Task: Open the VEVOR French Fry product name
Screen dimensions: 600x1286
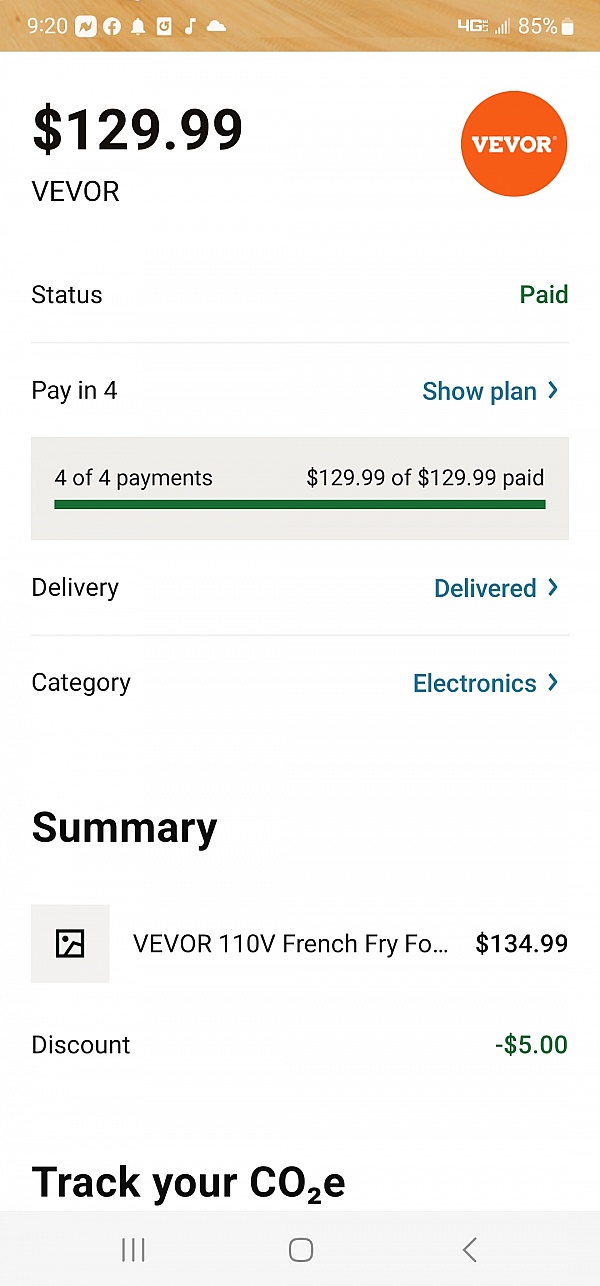Action: pos(290,943)
